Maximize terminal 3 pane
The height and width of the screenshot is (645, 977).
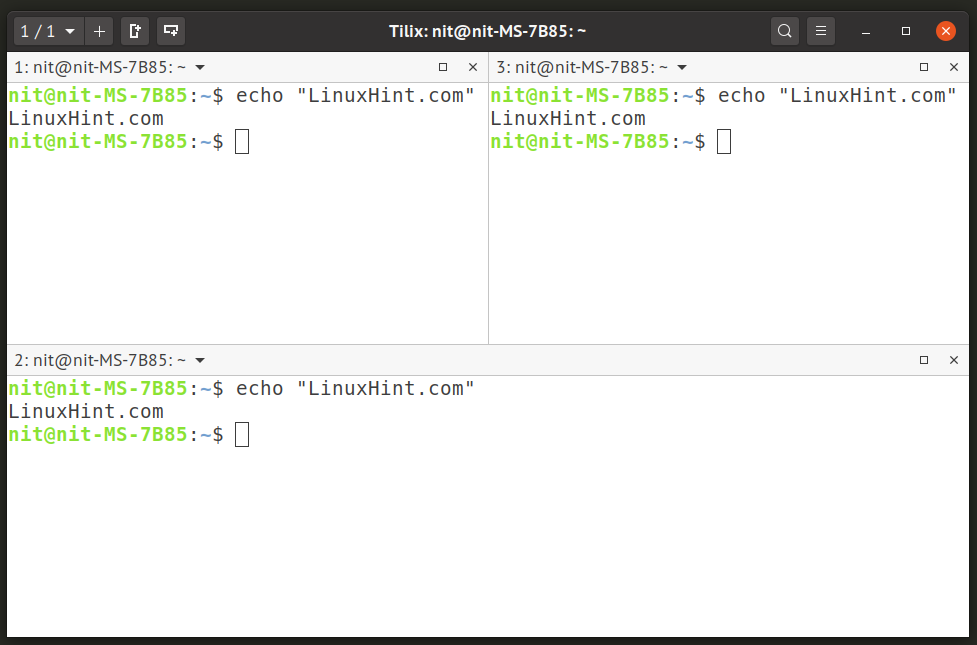pos(924,67)
